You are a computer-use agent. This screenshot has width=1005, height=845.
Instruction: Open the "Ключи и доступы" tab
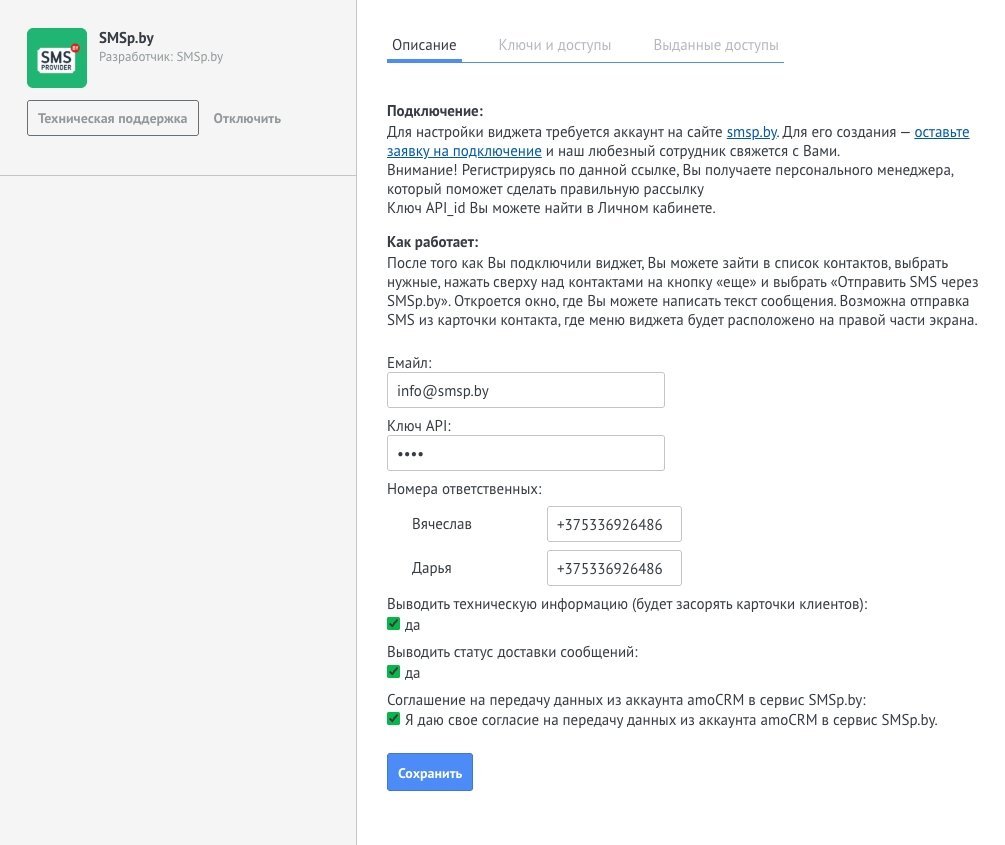pos(554,45)
